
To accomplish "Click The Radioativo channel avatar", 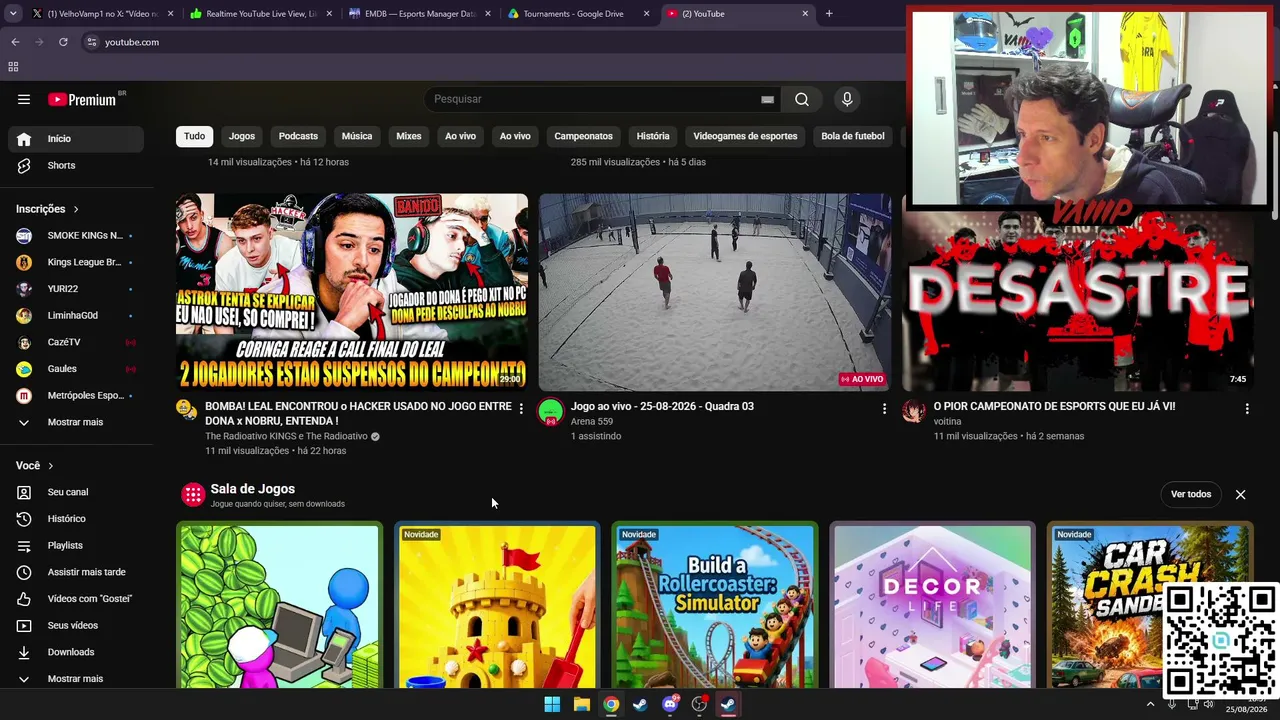I will pyautogui.click(x=186, y=408).
